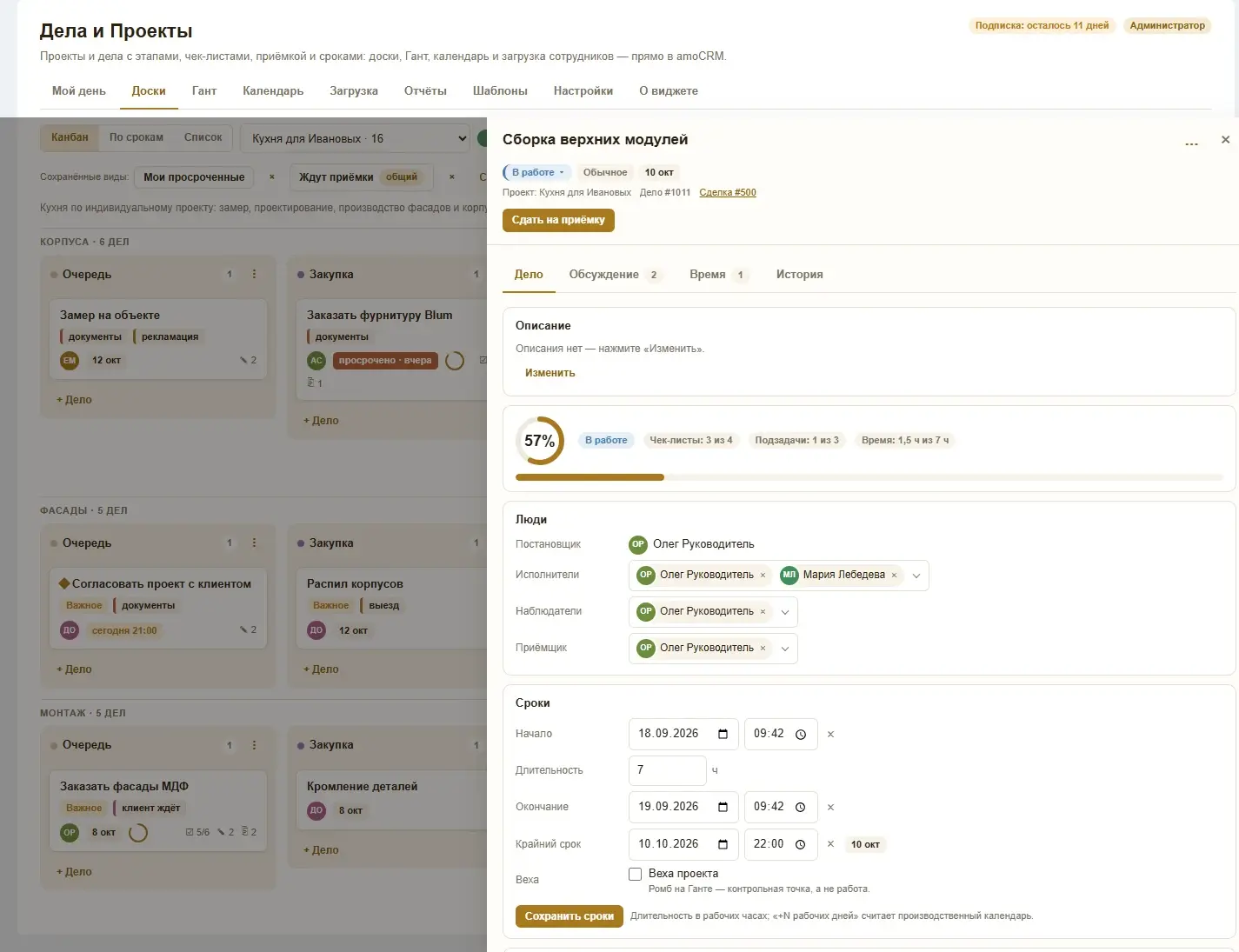Remove Олег Руководитель from Исполнители
The width and height of the screenshot is (1239, 952).
(x=763, y=576)
